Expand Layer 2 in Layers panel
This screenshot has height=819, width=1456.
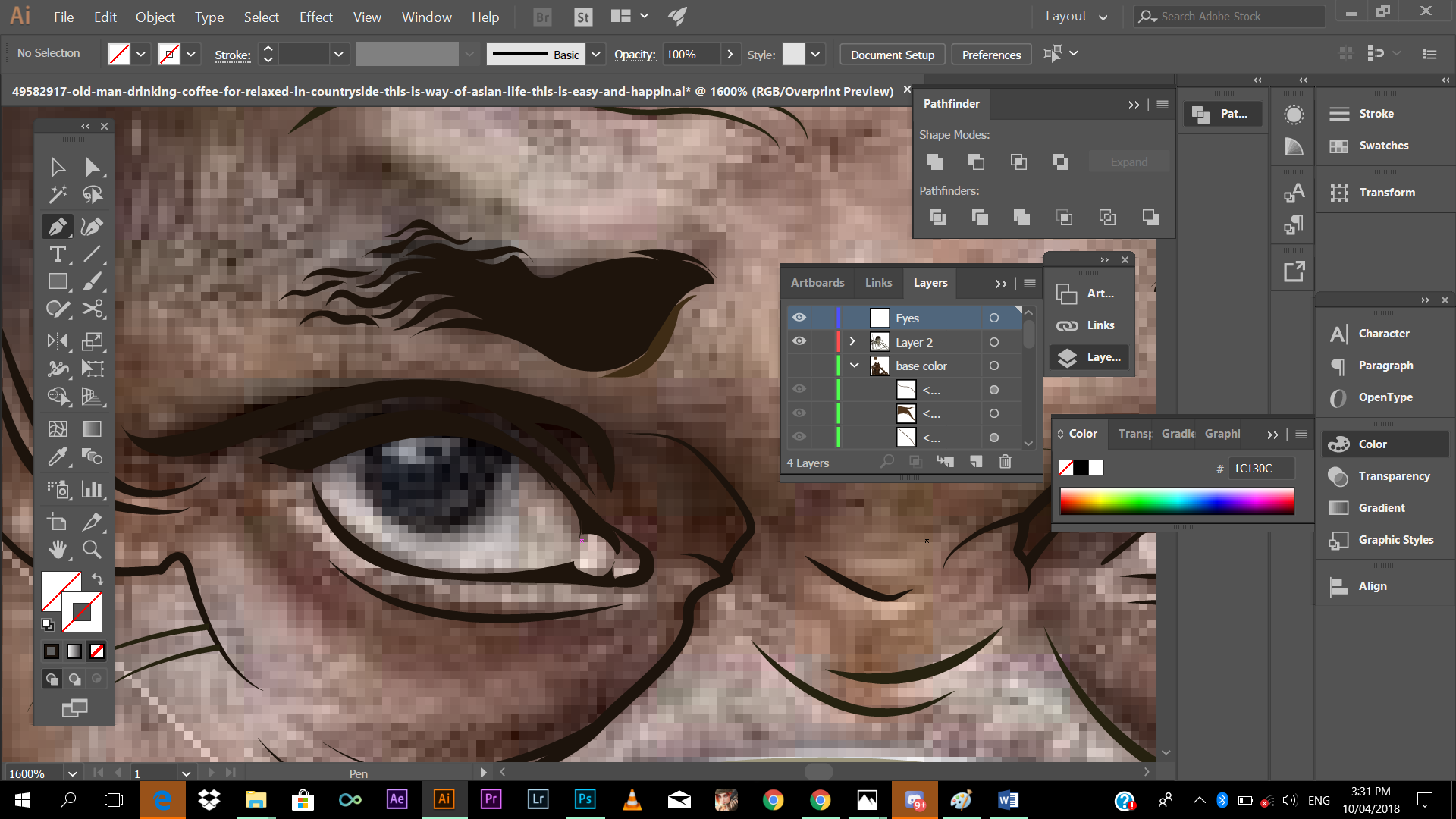point(852,341)
